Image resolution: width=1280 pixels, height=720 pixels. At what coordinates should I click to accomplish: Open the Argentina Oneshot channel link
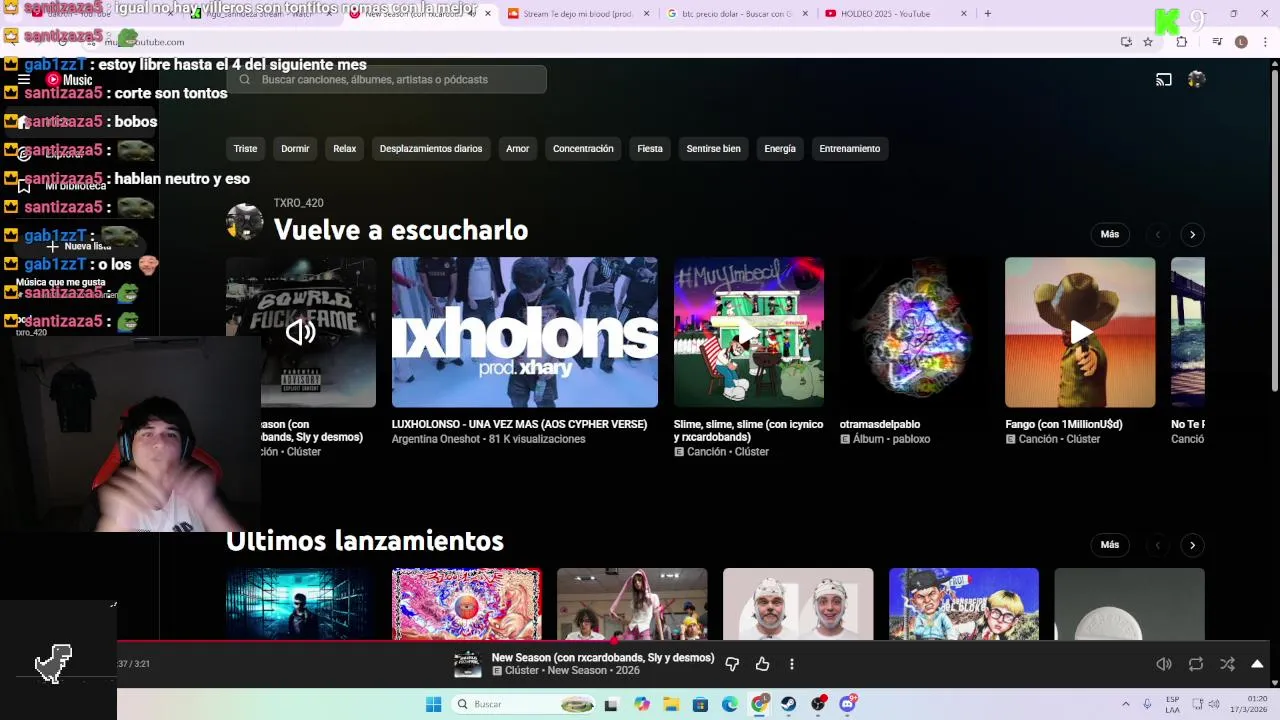point(437,439)
